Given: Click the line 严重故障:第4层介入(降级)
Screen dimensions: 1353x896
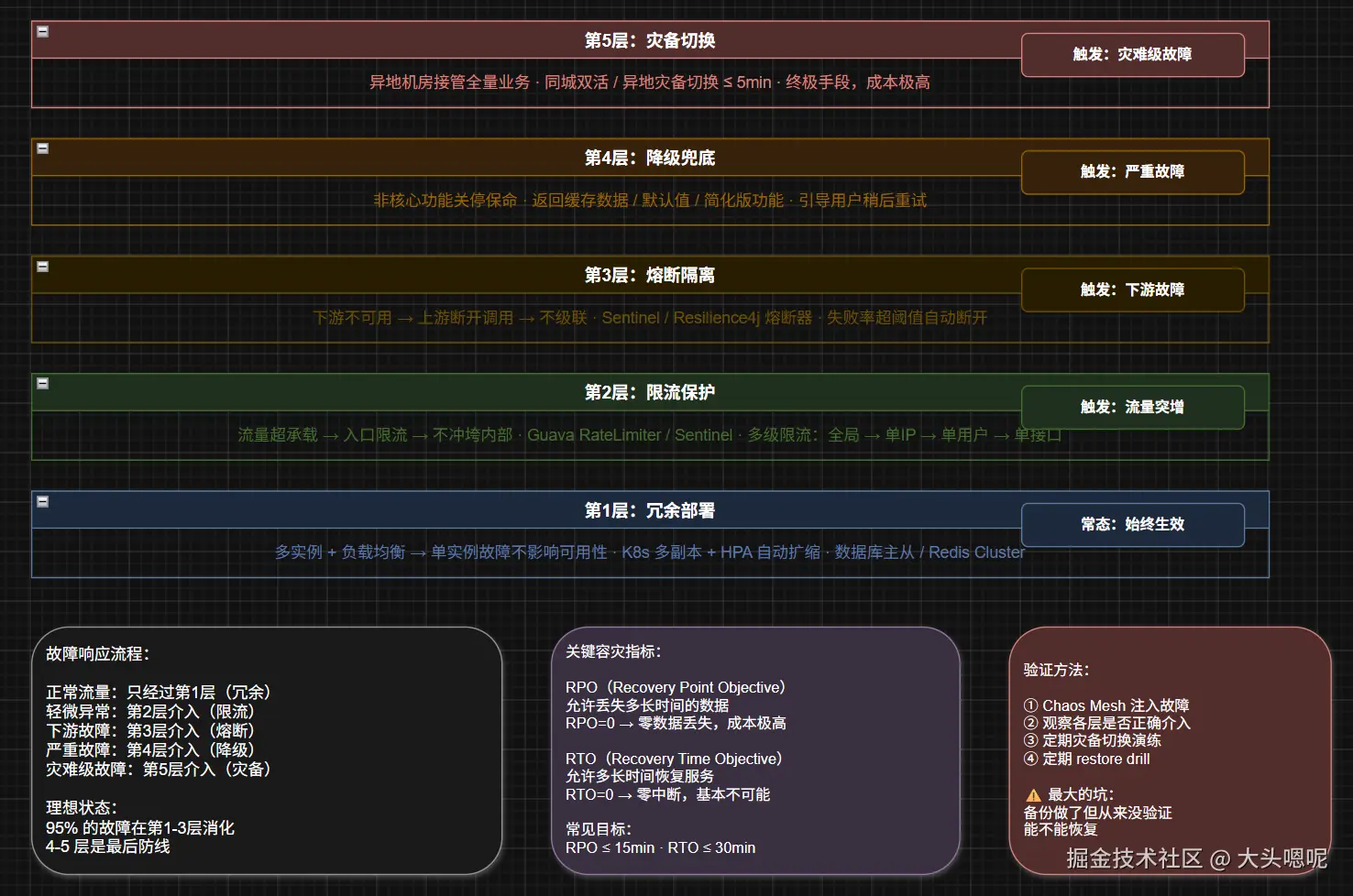Looking at the screenshot, I should pyautogui.click(x=152, y=750).
